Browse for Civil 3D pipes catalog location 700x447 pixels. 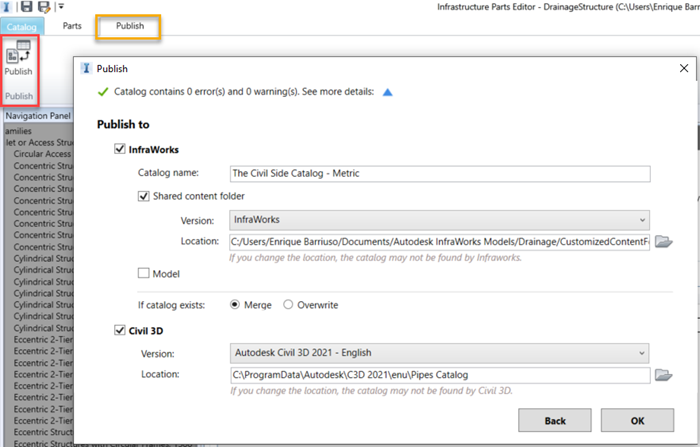tap(663, 375)
